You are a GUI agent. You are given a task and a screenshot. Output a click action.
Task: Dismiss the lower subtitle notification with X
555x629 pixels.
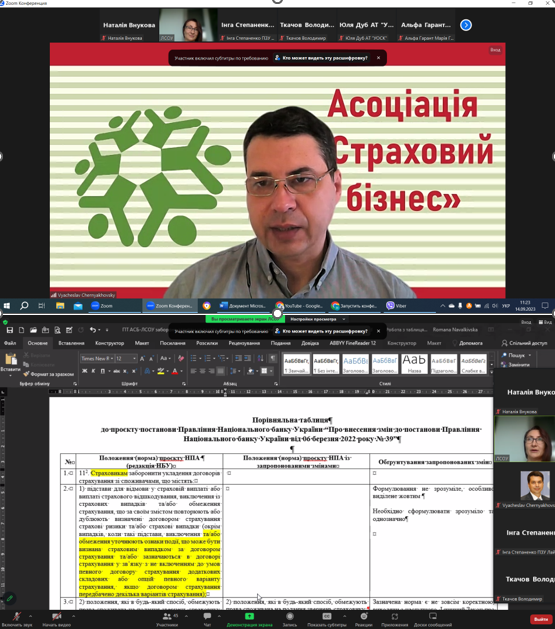378,331
